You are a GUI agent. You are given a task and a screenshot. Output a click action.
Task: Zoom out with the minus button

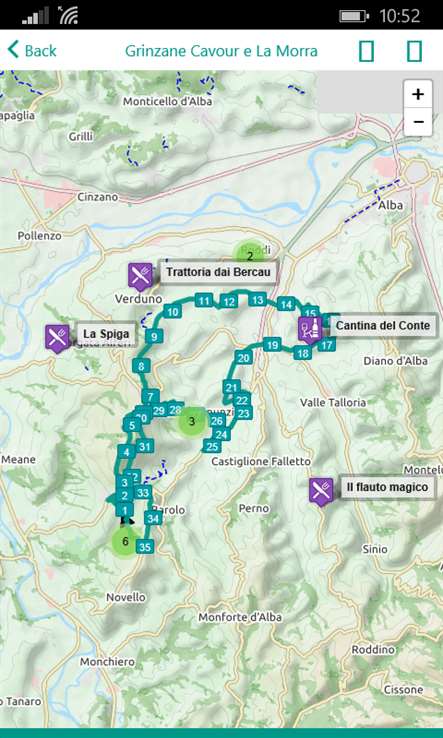tap(418, 122)
